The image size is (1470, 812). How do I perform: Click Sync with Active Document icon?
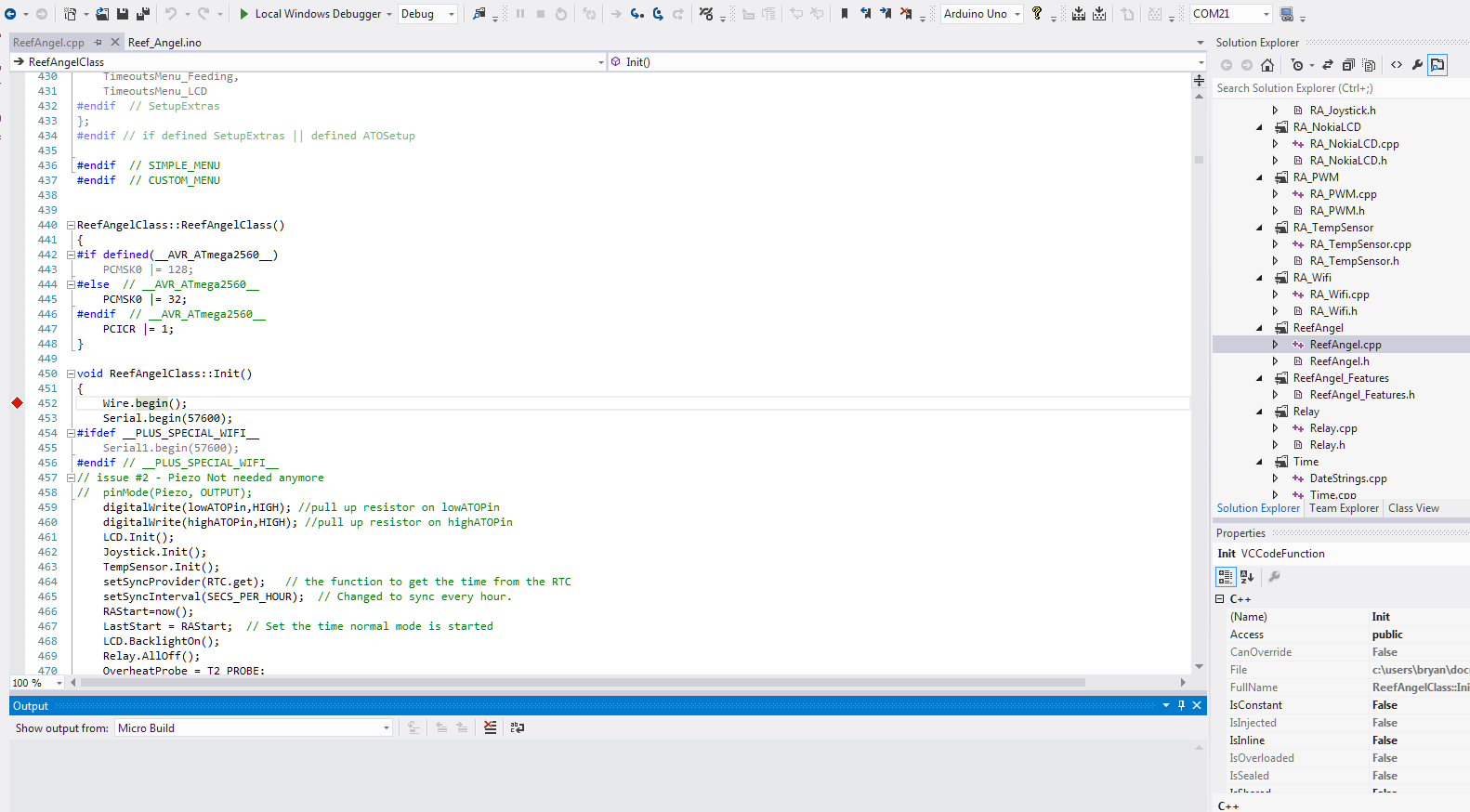coord(1328,65)
